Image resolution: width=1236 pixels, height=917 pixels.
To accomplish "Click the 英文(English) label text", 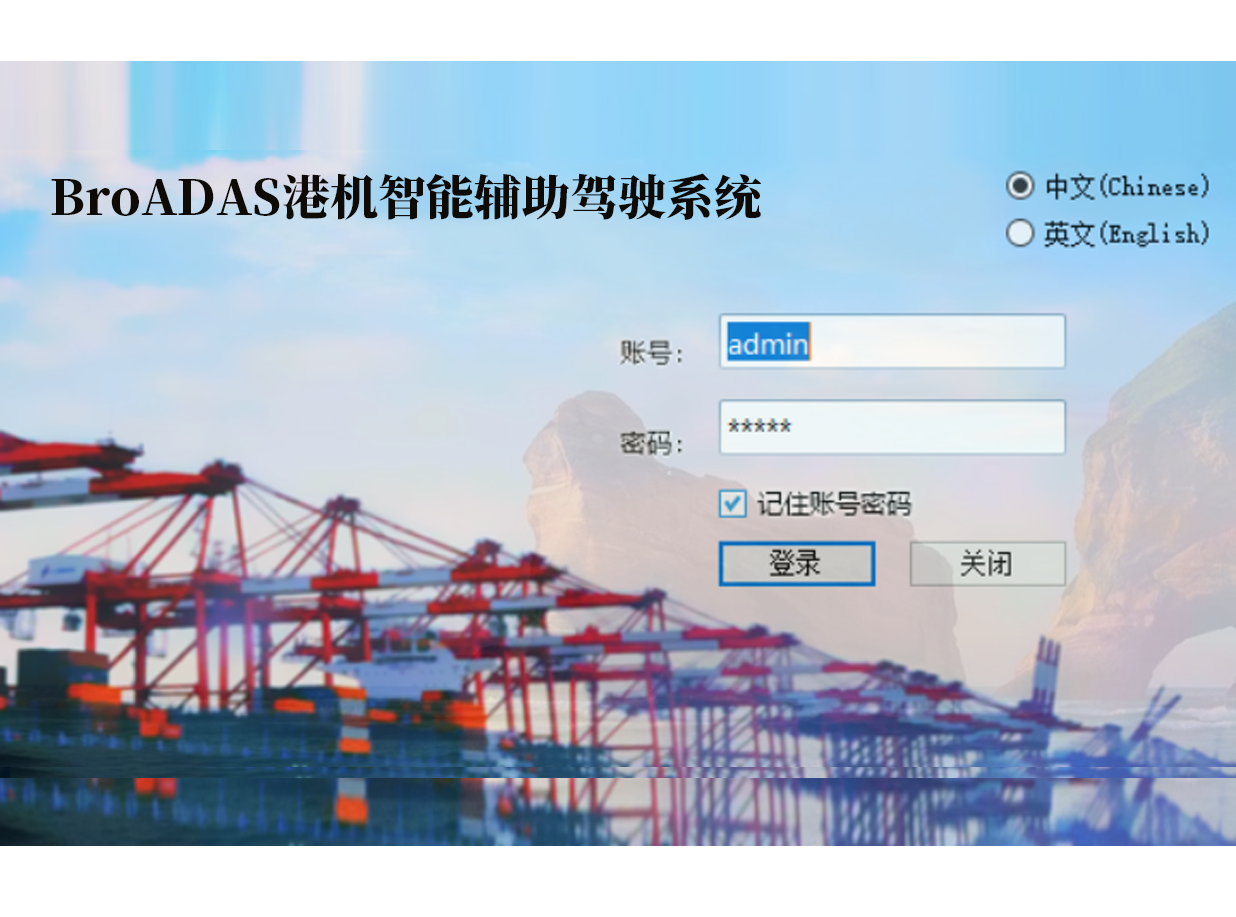I will point(1127,234).
